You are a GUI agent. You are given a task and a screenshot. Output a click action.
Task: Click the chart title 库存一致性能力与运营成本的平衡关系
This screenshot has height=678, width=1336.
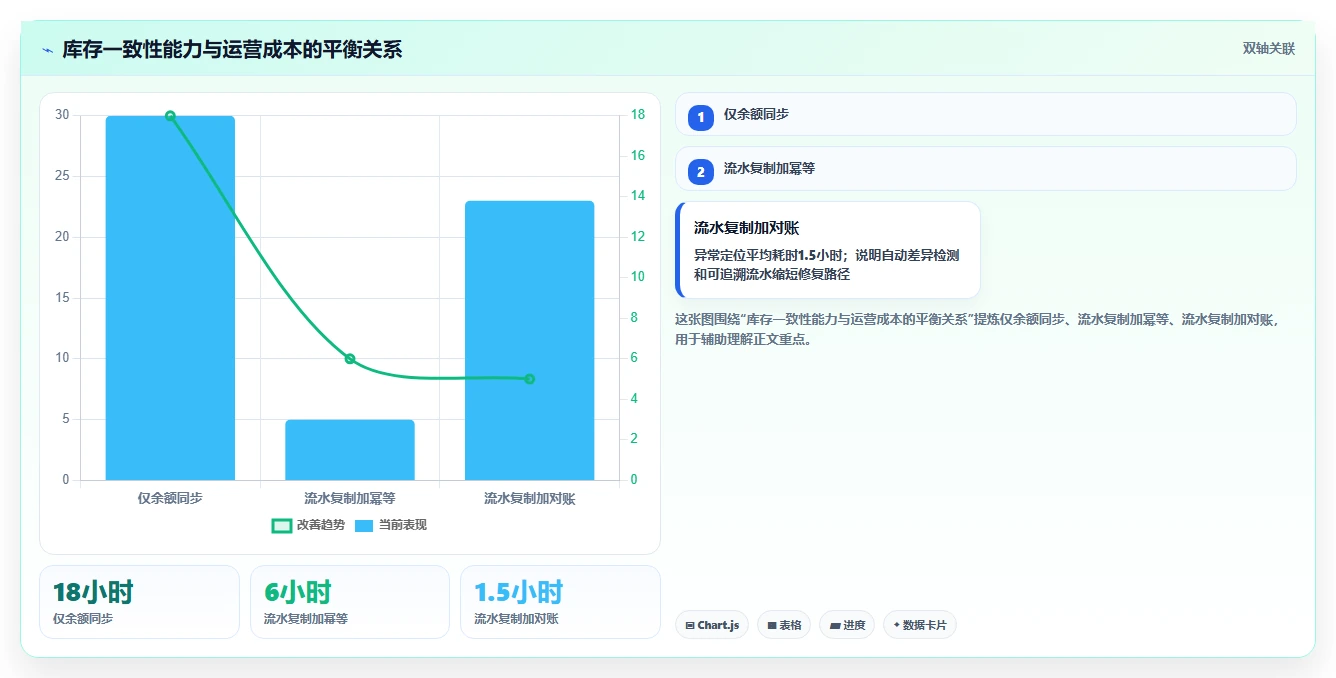[232, 50]
